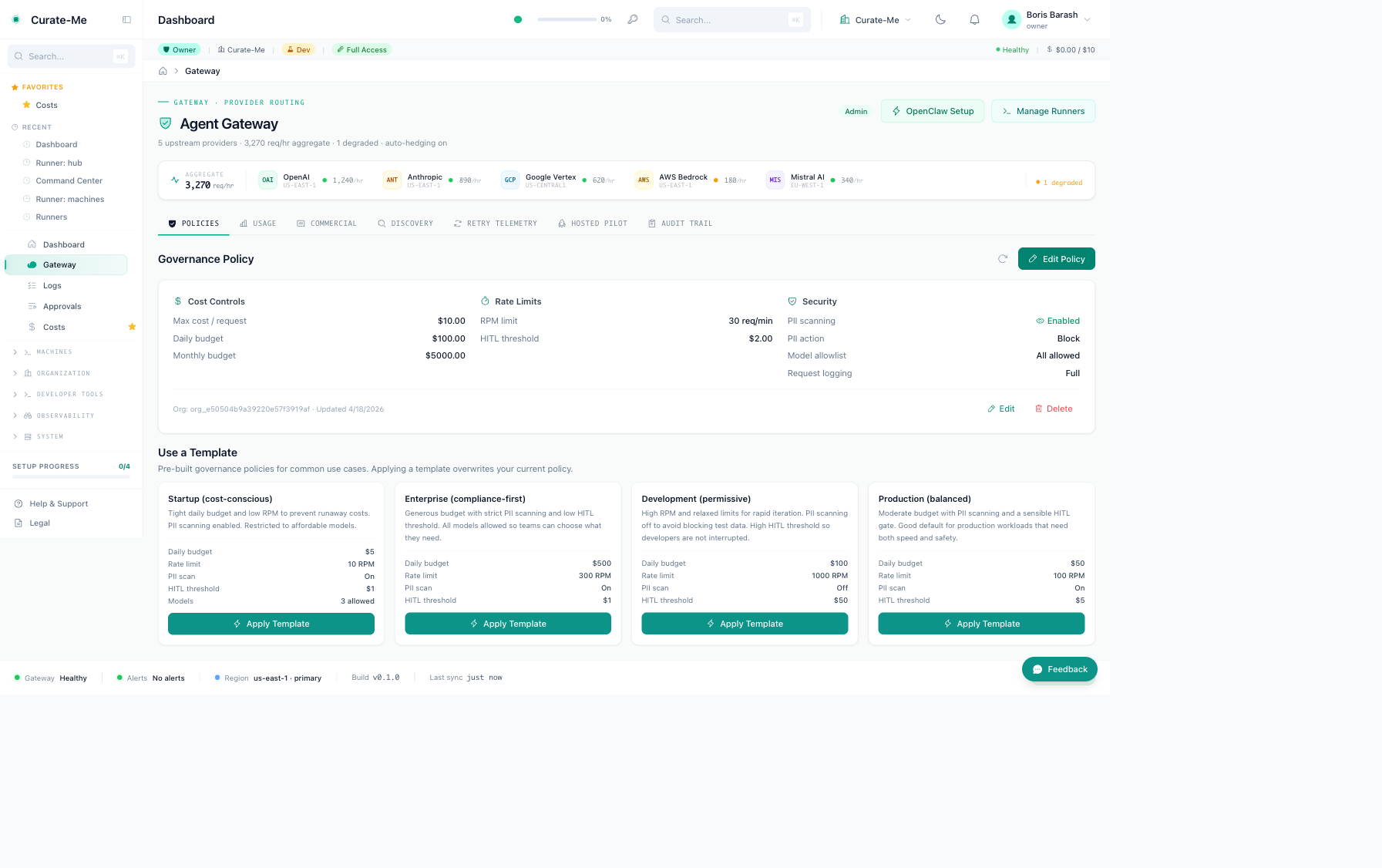This screenshot has height=868, width=1382.
Task: Unfavorite Costs using the star icon
Action: click(x=132, y=327)
